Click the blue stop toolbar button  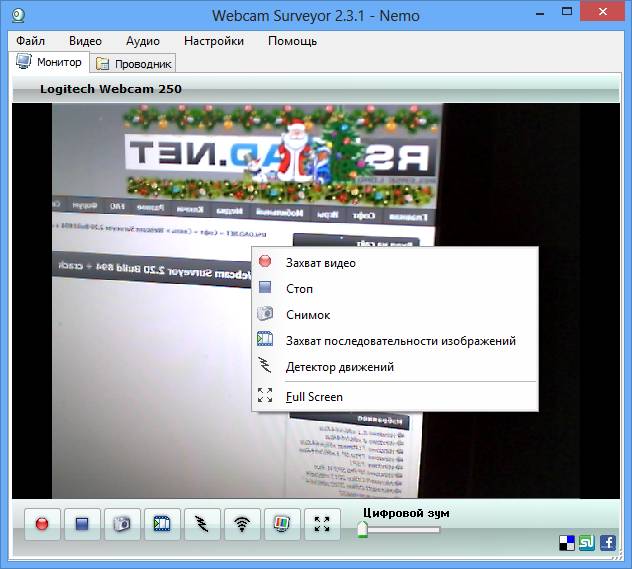point(82,524)
